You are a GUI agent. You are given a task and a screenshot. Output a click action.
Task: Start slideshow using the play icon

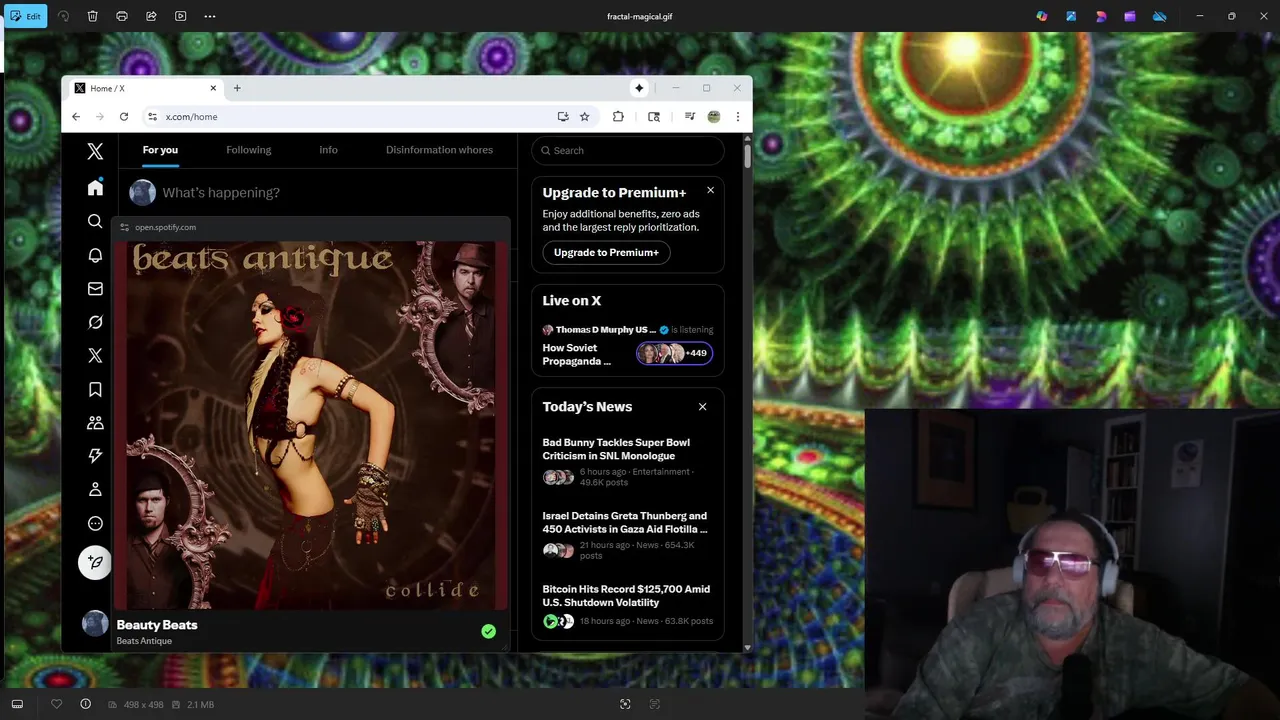tap(181, 16)
